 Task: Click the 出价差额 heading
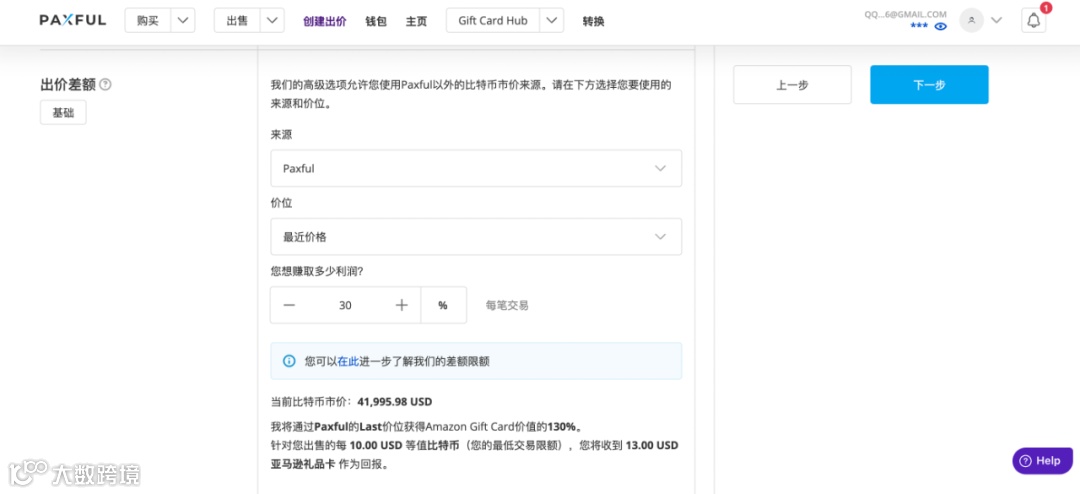(68, 85)
